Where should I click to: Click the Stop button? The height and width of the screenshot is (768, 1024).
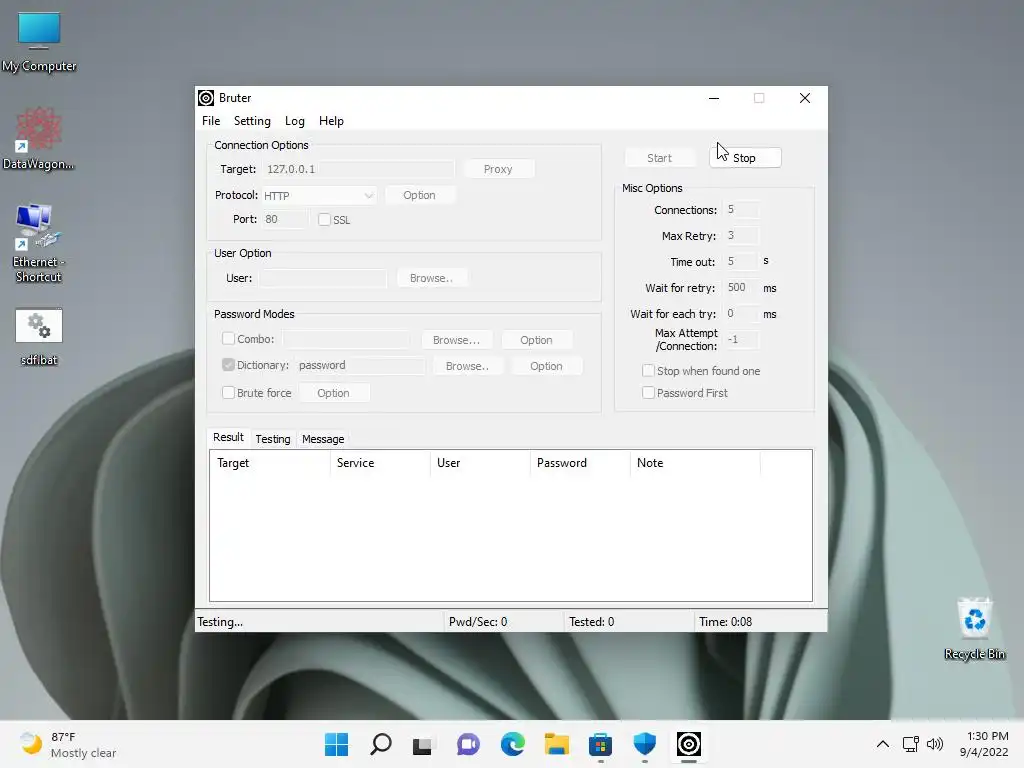745,158
